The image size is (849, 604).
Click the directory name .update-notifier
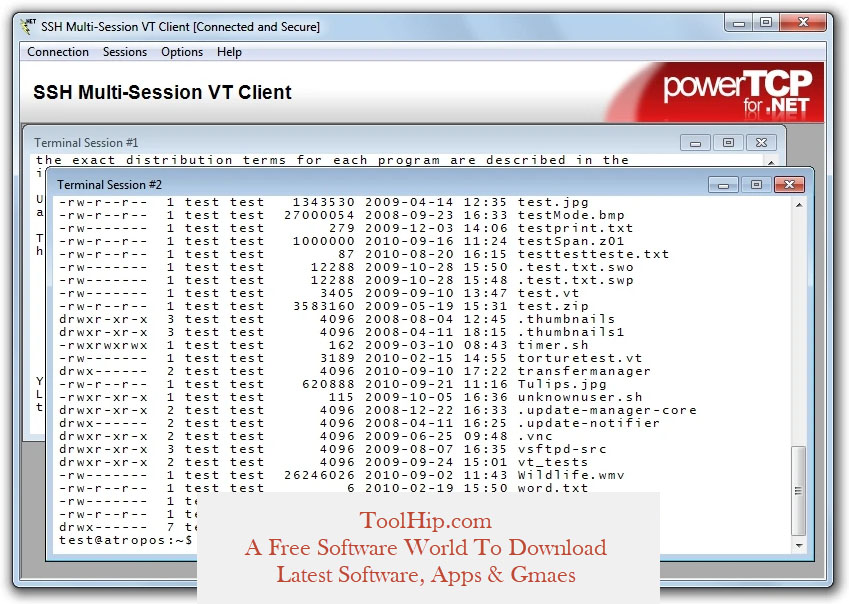point(589,423)
